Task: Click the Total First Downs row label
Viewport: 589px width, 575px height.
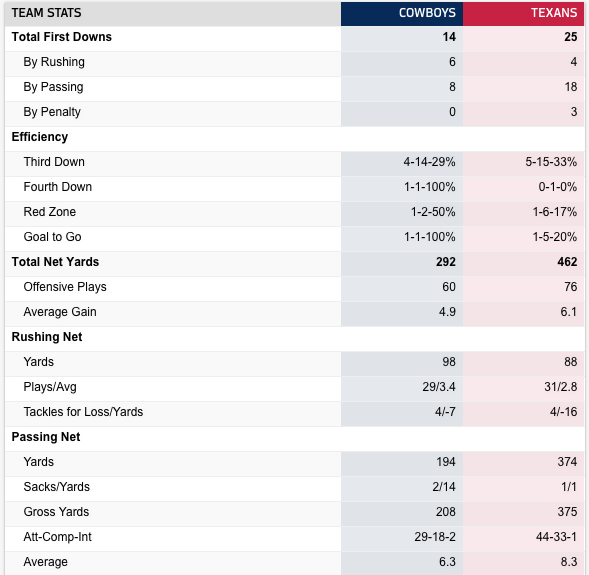Action: pos(62,37)
